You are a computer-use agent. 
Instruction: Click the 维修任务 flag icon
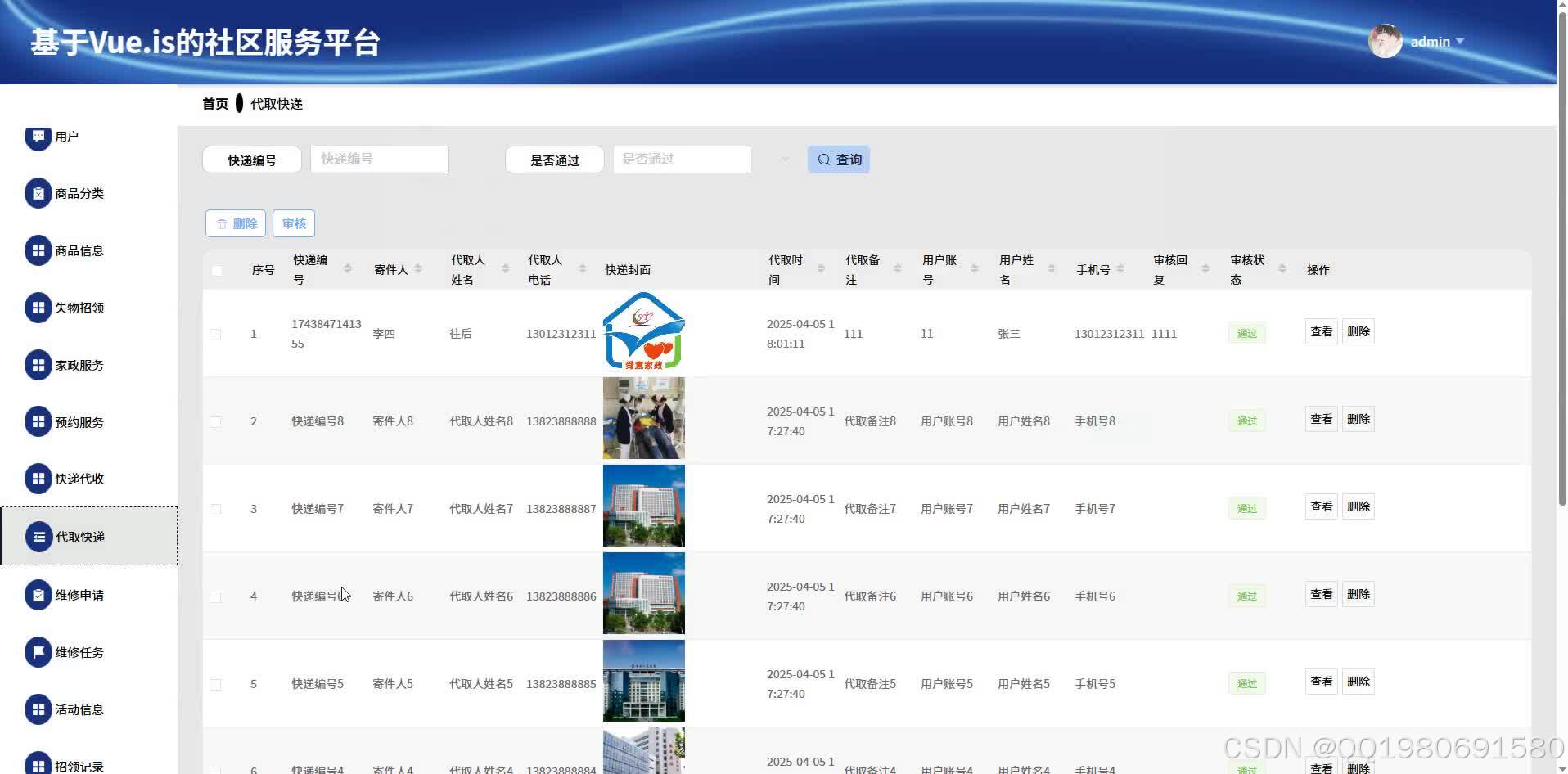(x=38, y=652)
